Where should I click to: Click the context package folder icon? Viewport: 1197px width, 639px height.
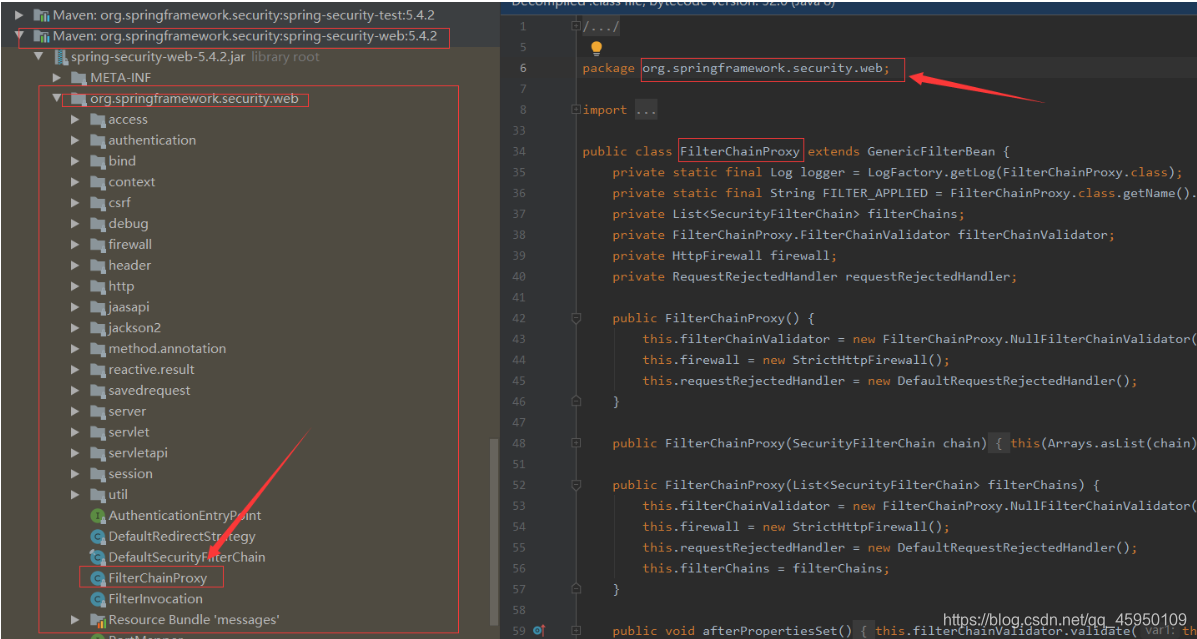pos(97,182)
